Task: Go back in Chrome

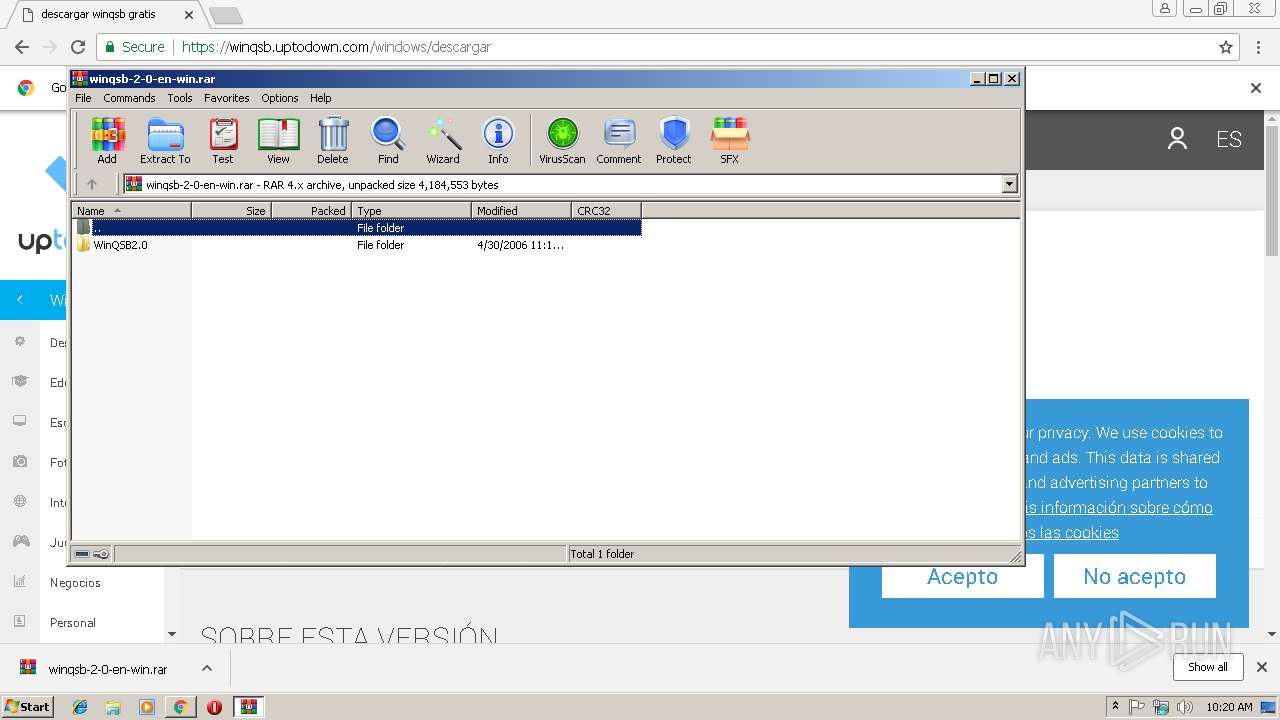Action: (x=22, y=47)
